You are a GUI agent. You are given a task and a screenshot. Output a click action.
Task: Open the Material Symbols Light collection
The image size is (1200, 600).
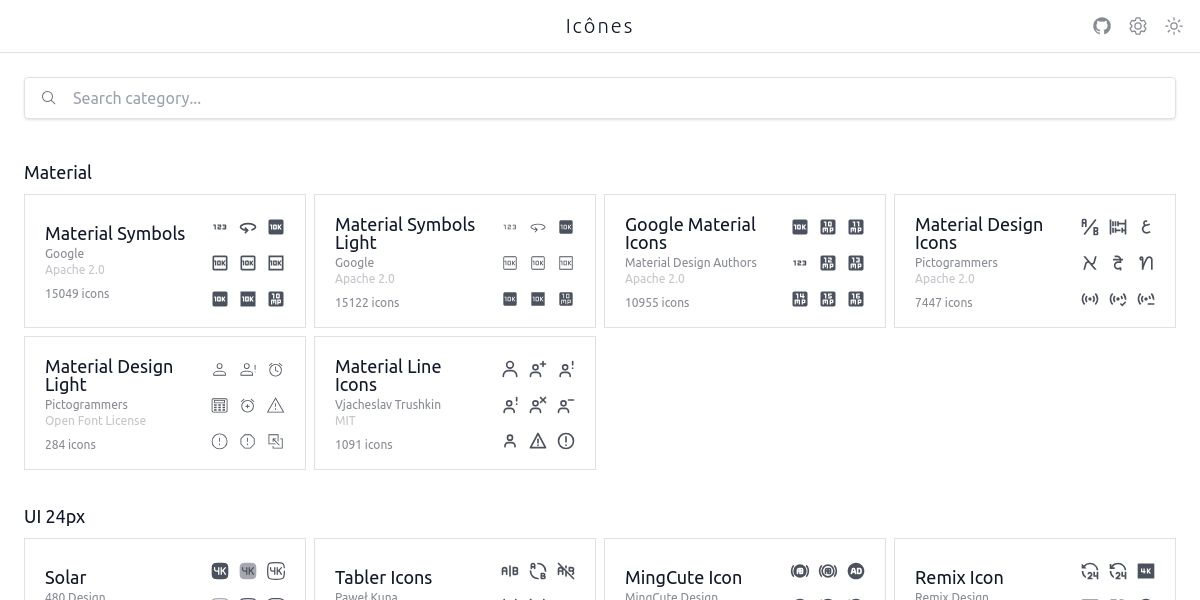coord(405,234)
